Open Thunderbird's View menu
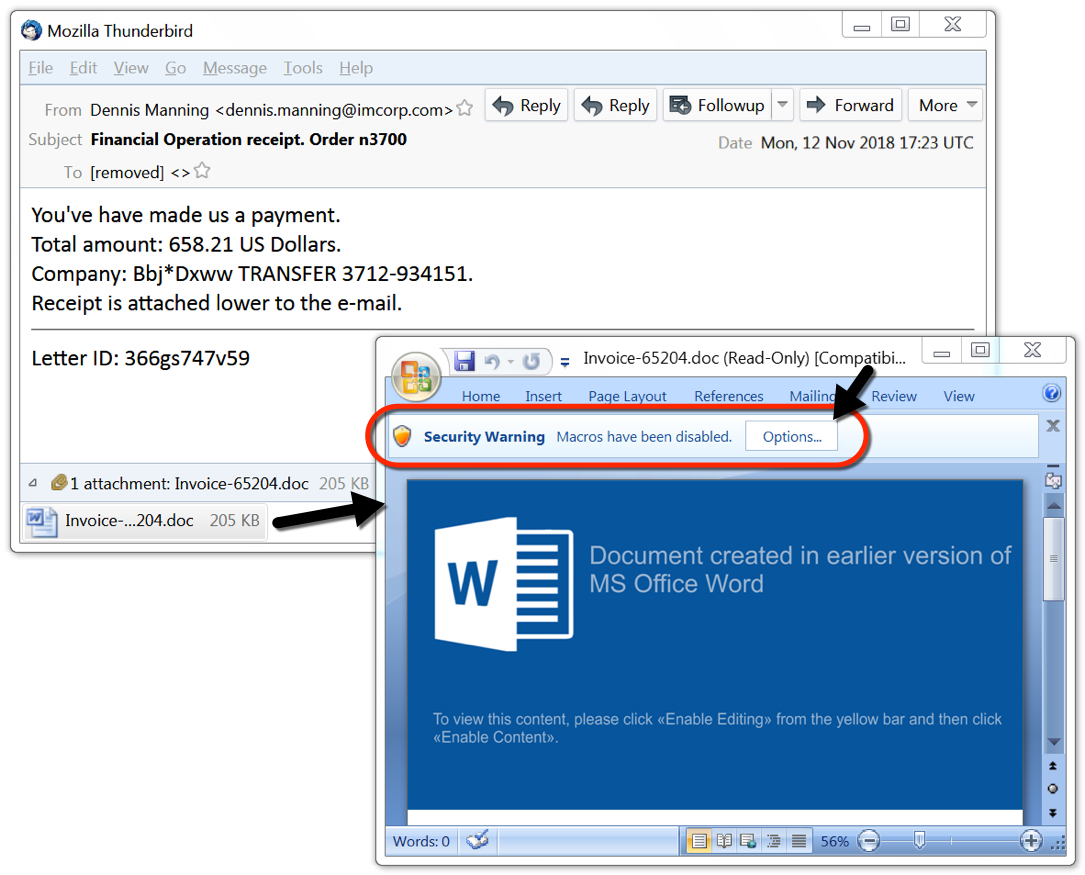The image size is (1085, 875). 131,68
